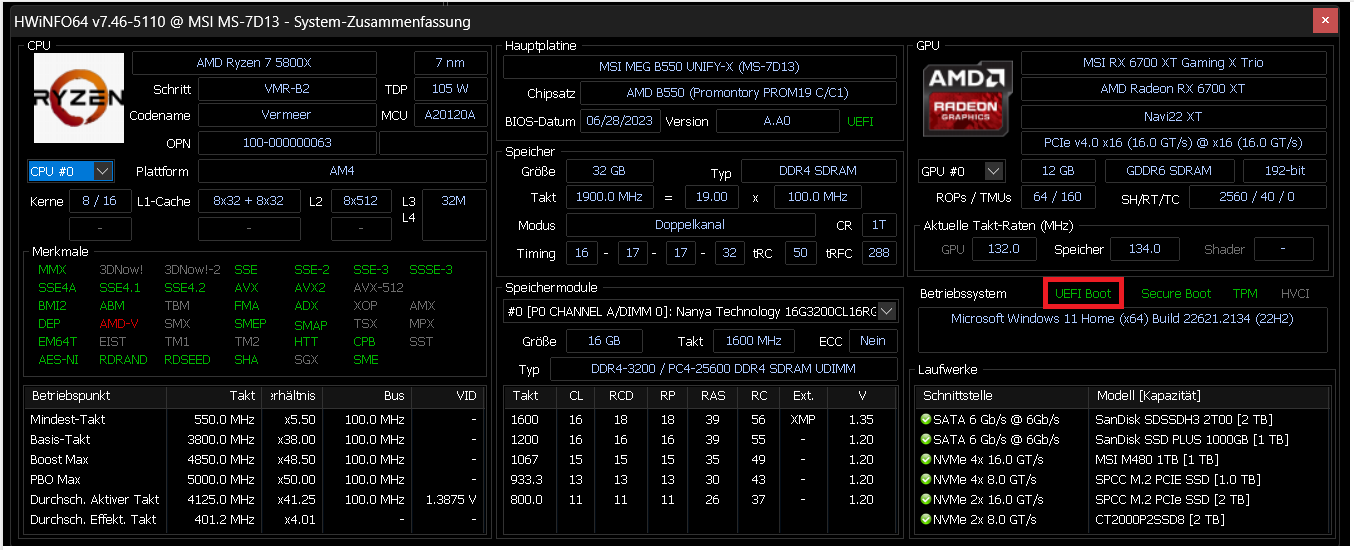Click the 105 W TDP field
The width and height of the screenshot is (1354, 550).
449,89
